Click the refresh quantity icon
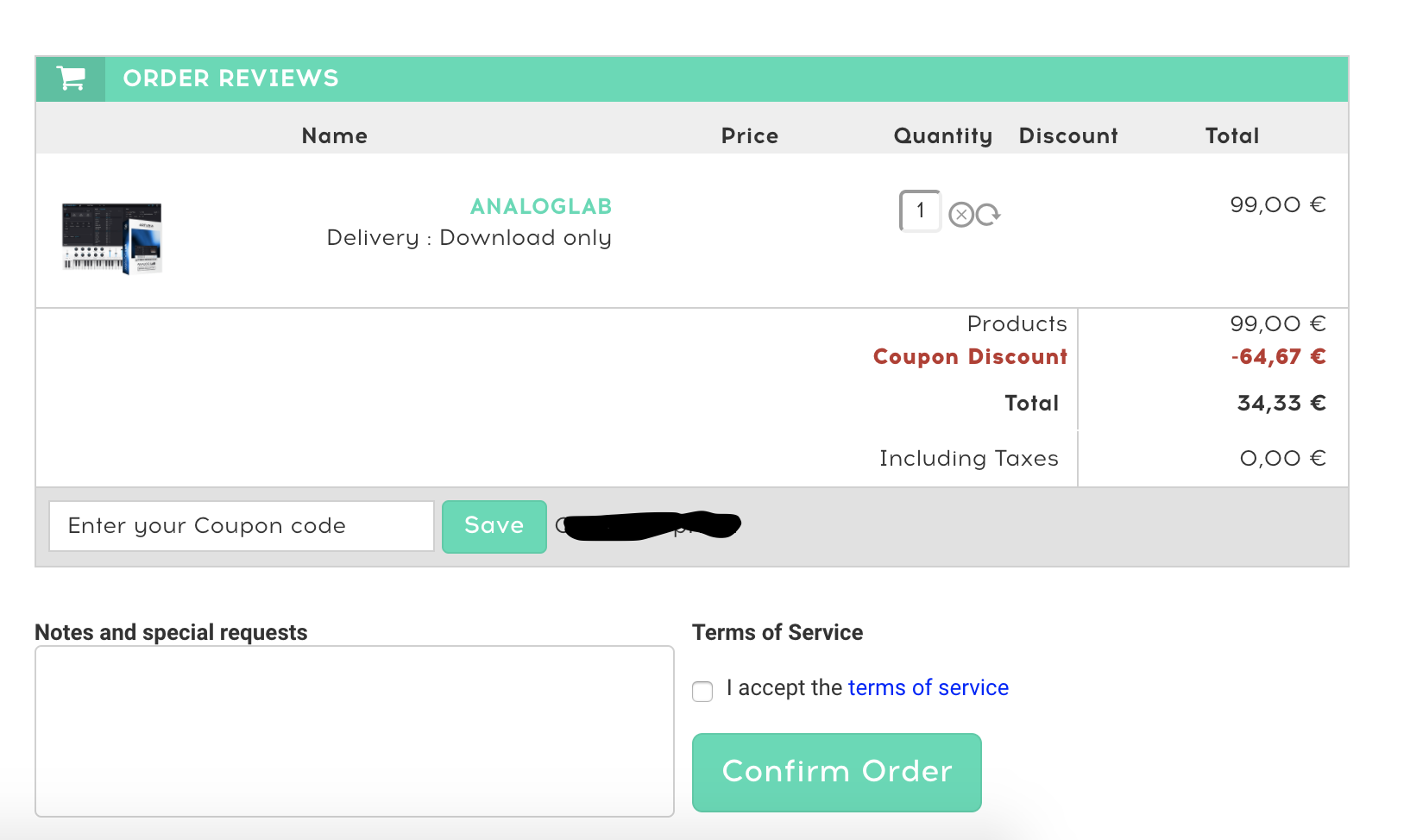 (988, 214)
